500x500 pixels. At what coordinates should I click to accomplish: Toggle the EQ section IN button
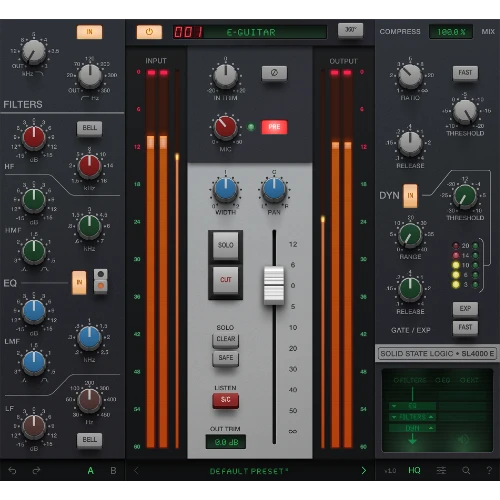click(79, 283)
